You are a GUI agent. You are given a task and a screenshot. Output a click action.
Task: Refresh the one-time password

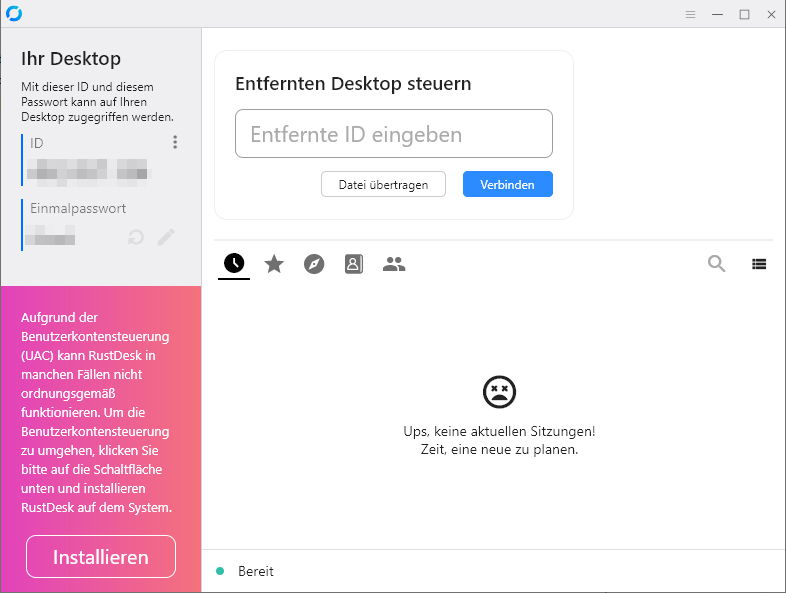pyautogui.click(x=137, y=237)
